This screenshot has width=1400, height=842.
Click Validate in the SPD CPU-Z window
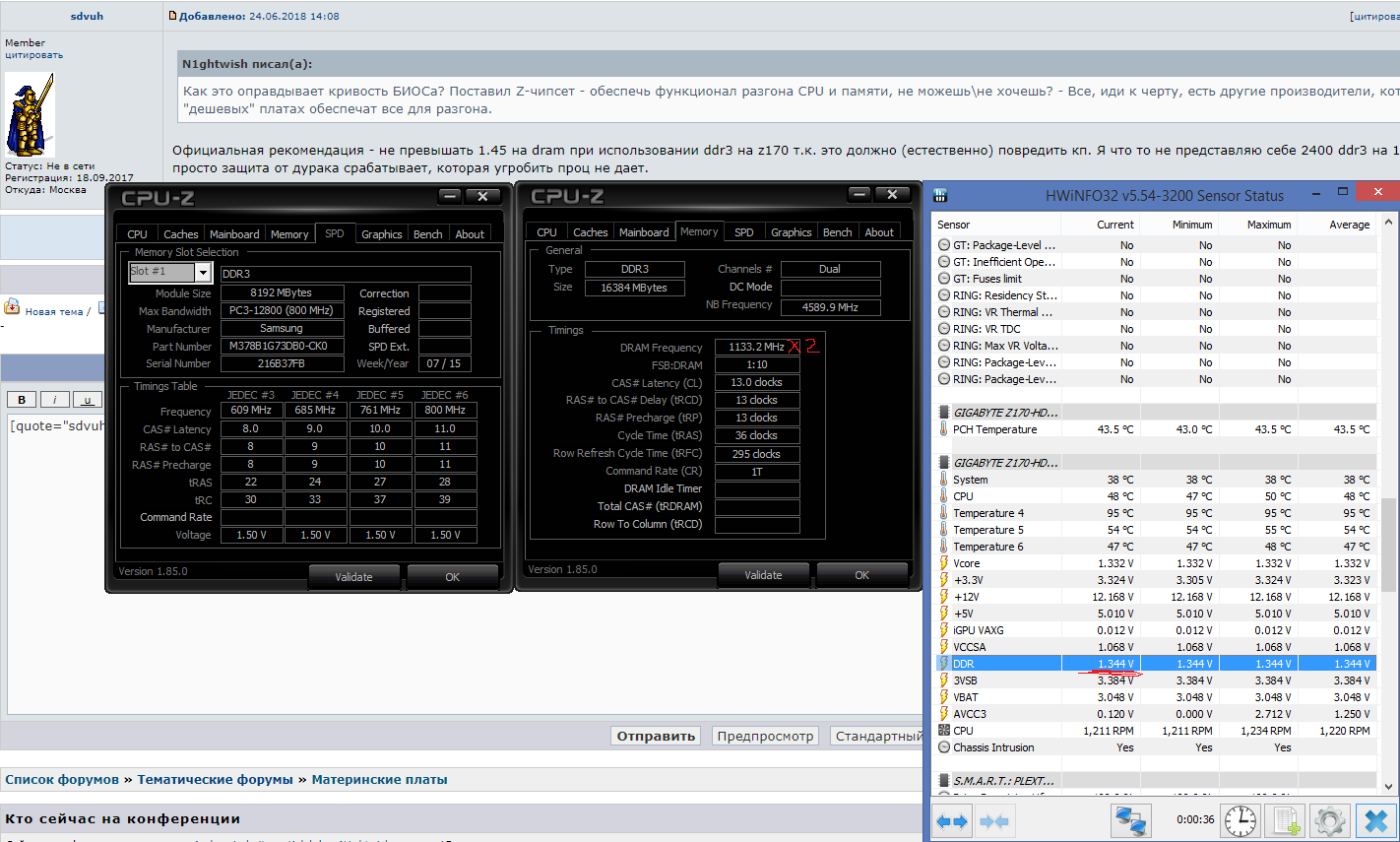(353, 577)
